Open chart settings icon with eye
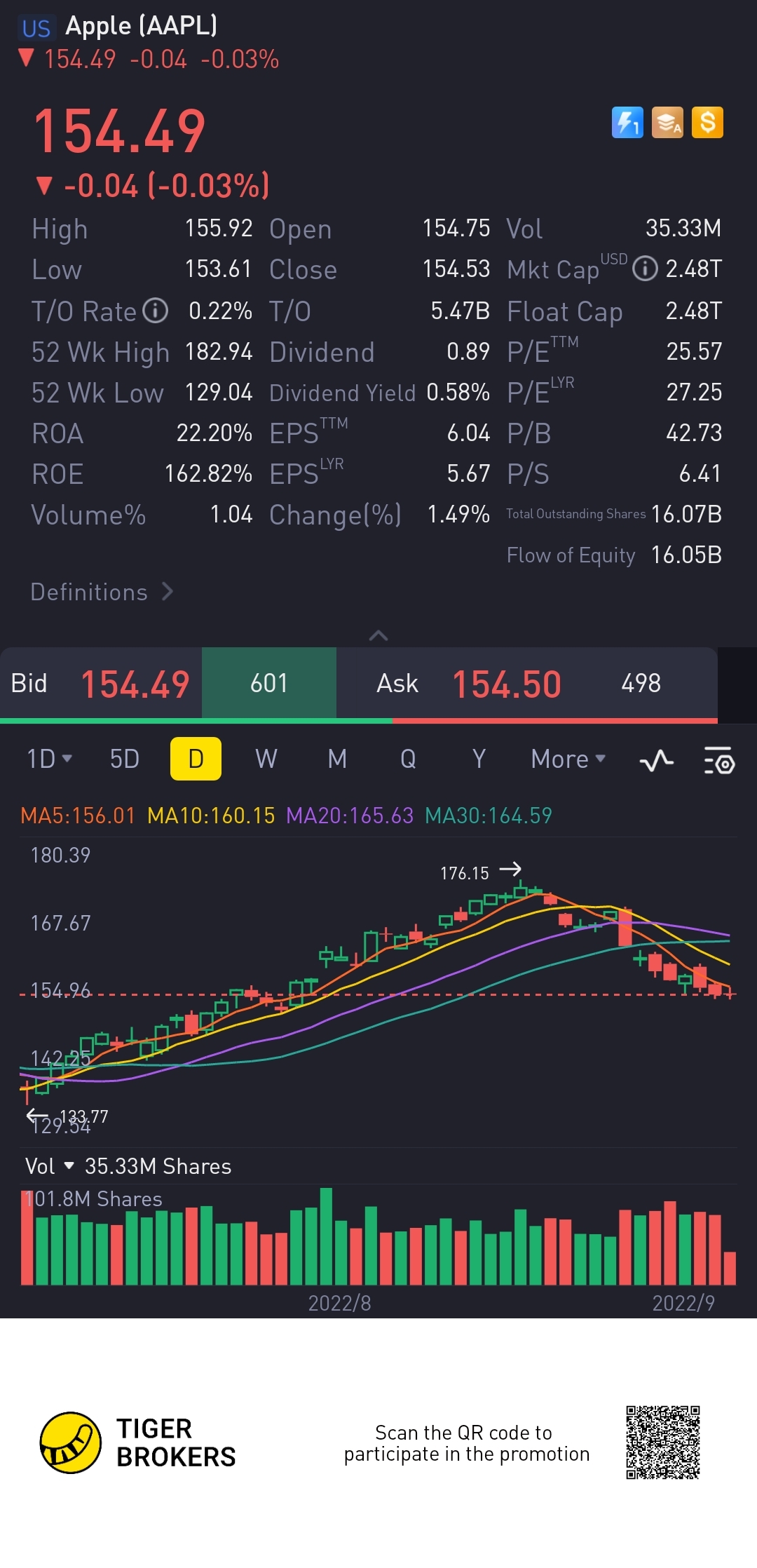Image resolution: width=757 pixels, height=1568 pixels. tap(719, 760)
